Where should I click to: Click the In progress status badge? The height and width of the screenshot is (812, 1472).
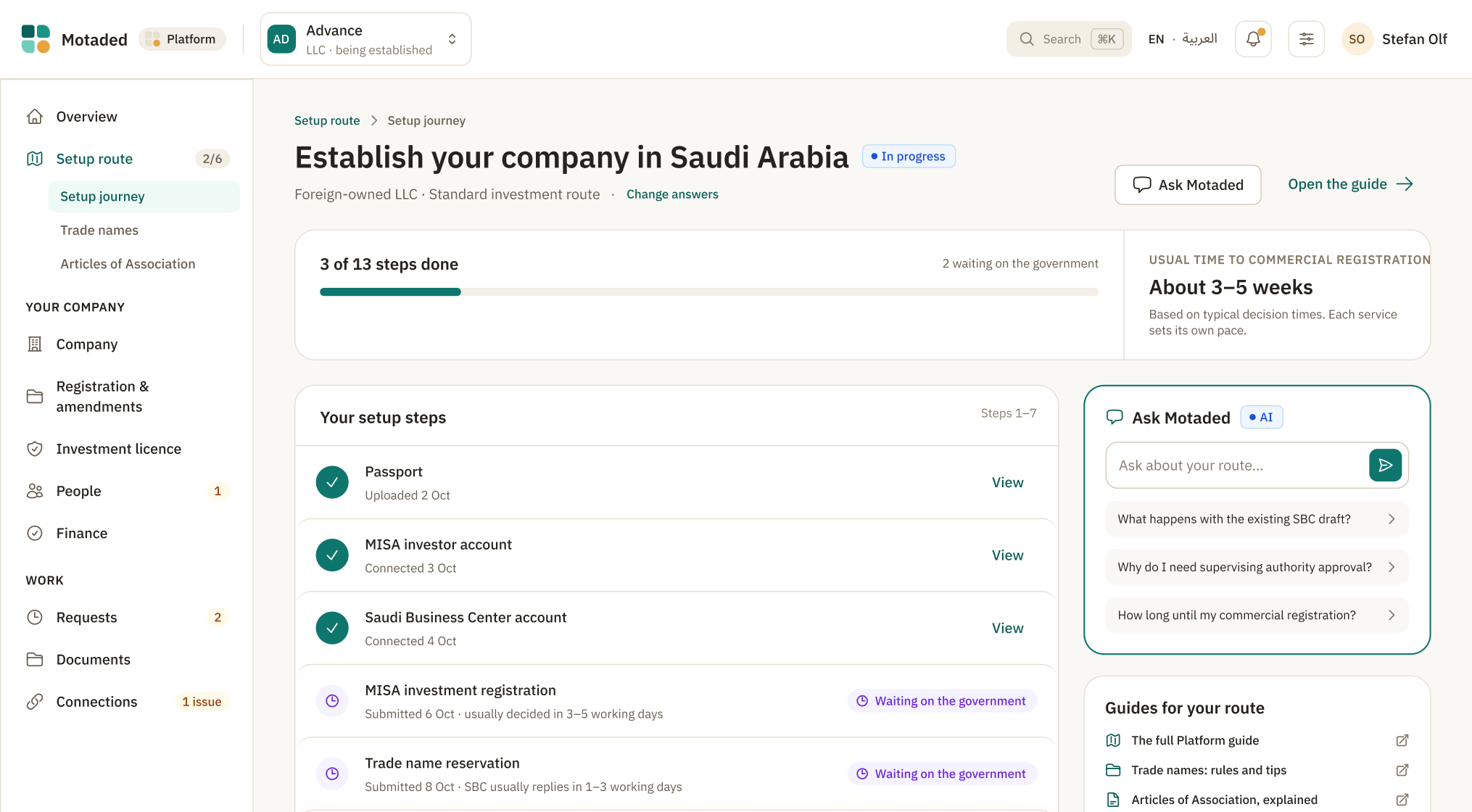coord(909,157)
